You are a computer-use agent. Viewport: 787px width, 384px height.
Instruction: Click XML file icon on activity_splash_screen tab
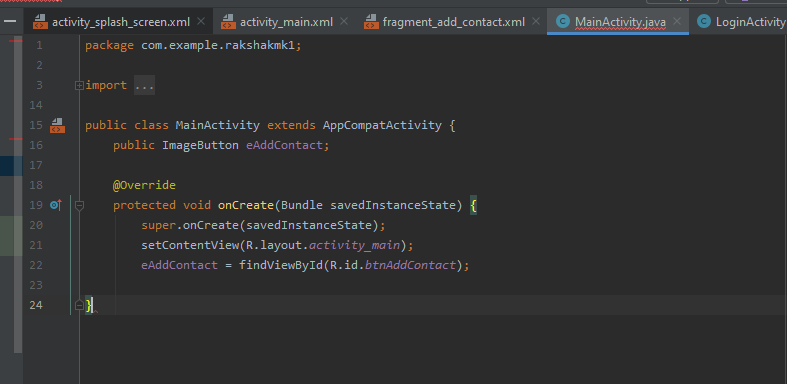click(x=40, y=22)
